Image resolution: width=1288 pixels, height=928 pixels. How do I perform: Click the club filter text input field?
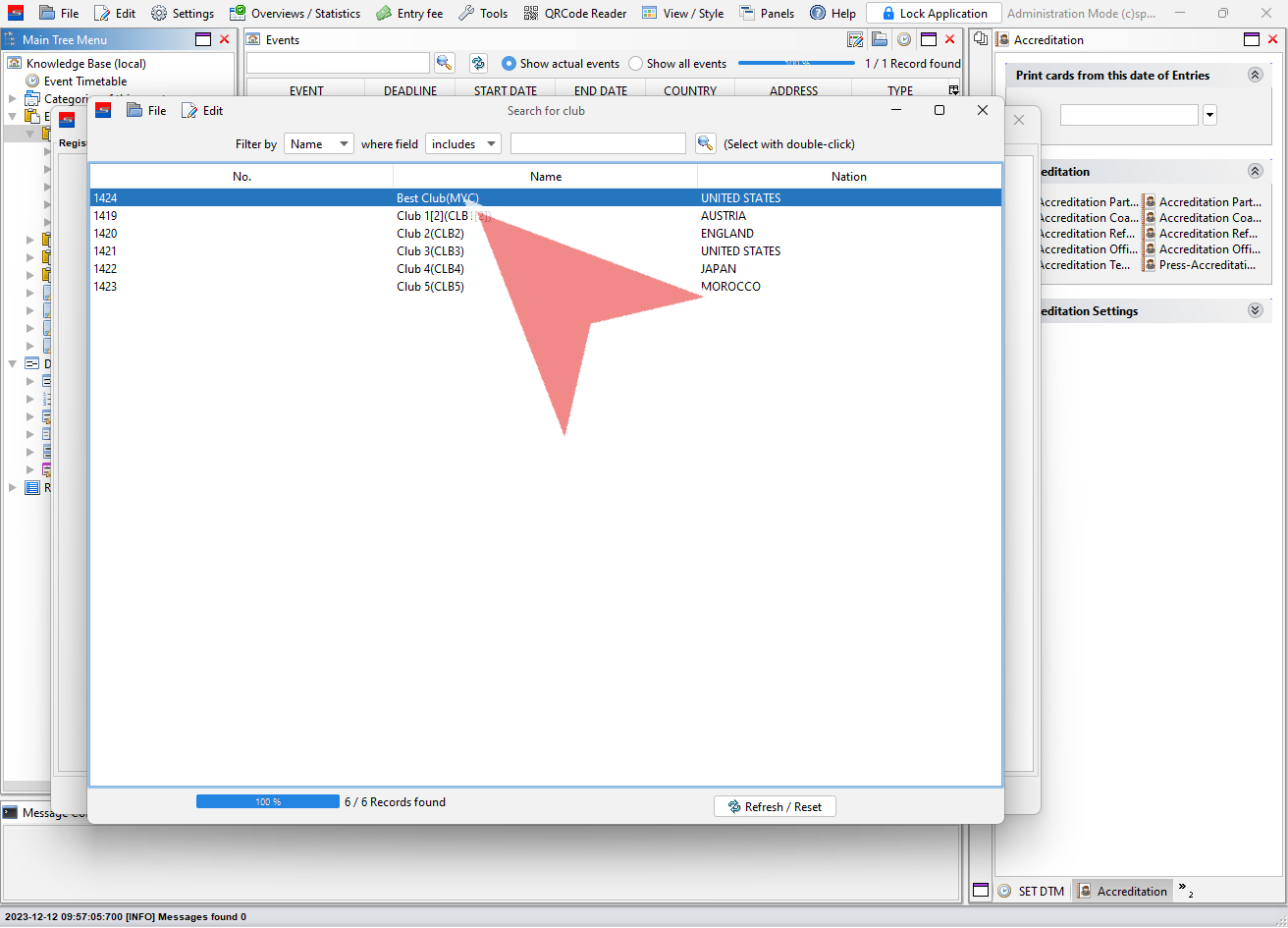point(598,144)
